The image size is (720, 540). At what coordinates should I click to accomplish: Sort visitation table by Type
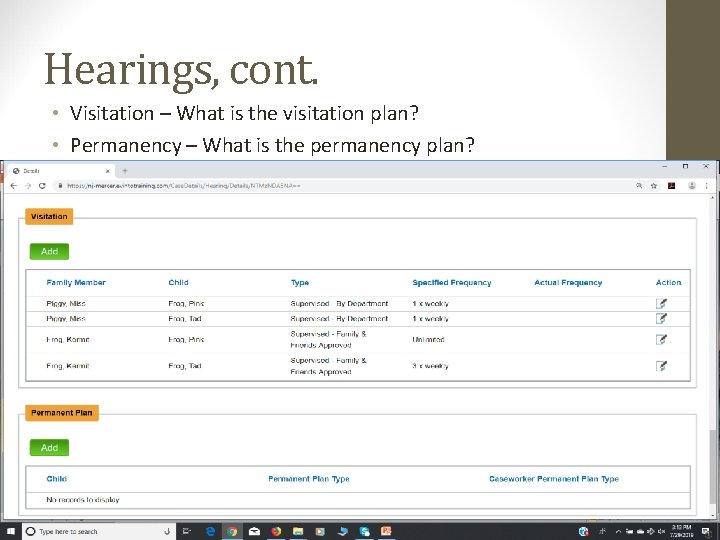coord(300,282)
